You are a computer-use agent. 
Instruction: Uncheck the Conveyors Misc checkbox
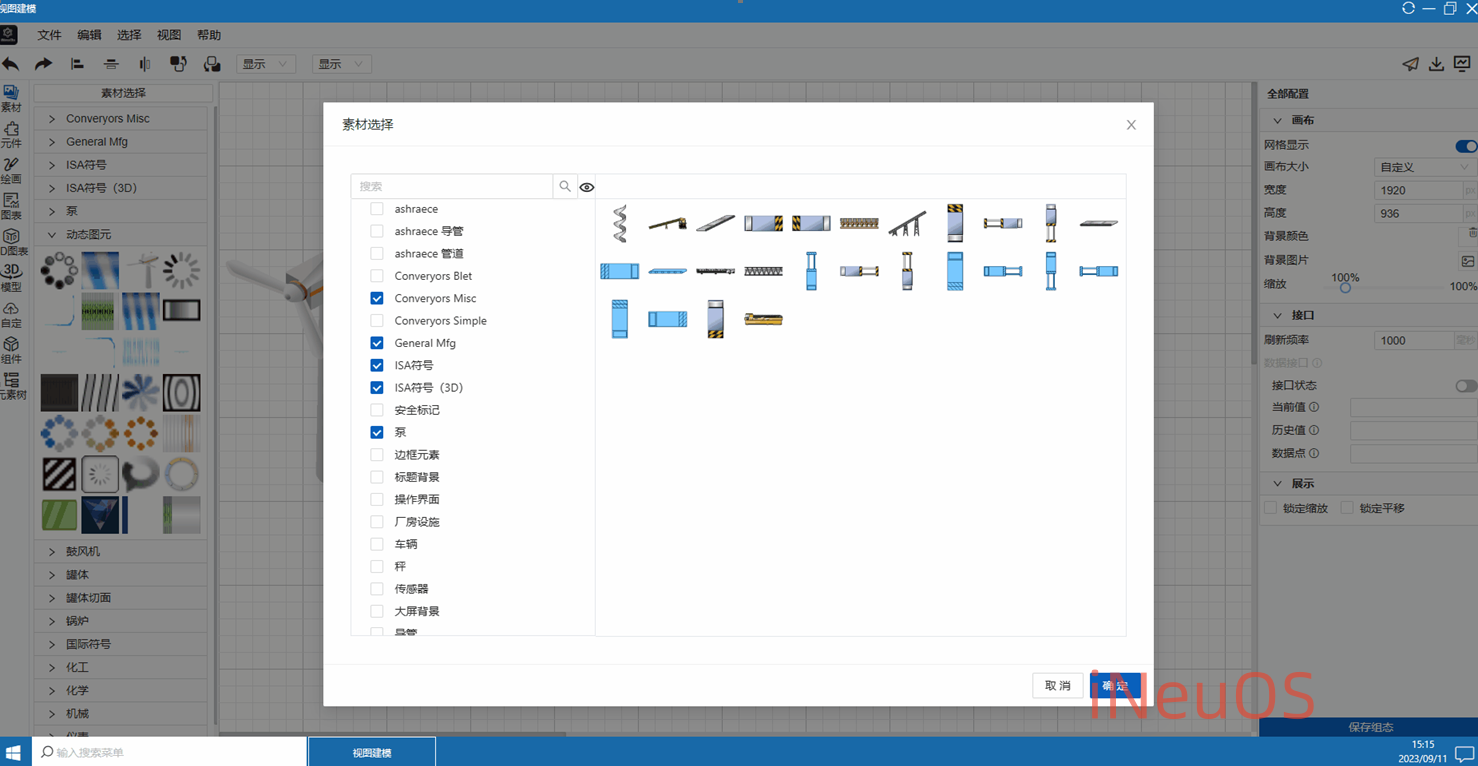click(x=377, y=298)
